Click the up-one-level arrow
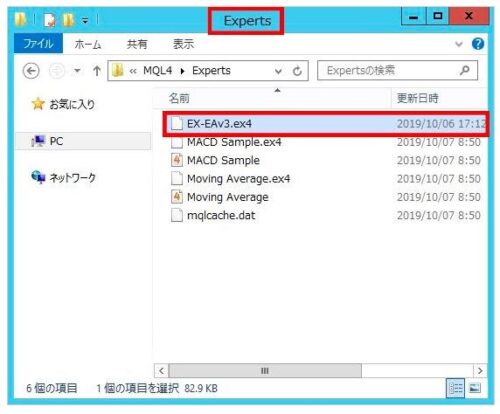 click(97, 71)
